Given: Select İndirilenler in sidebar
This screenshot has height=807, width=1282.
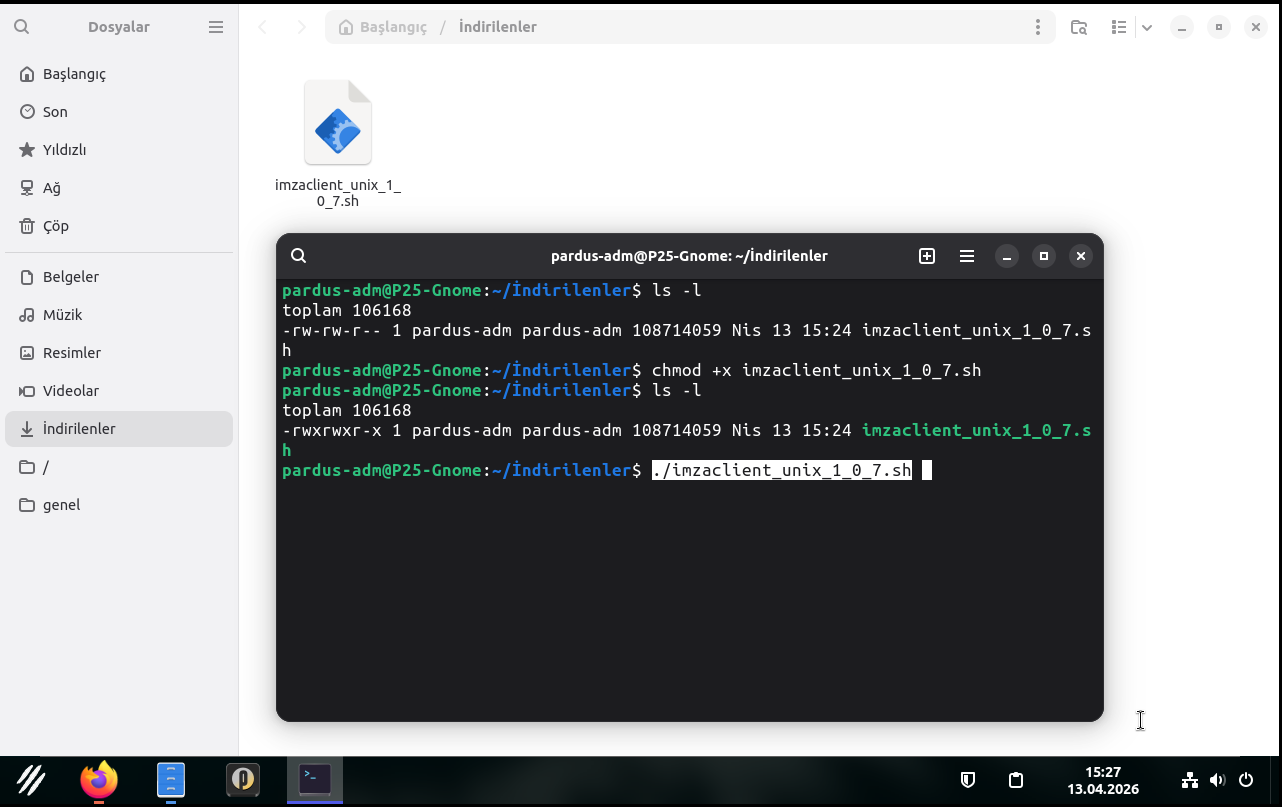Looking at the screenshot, I should click(x=119, y=429).
